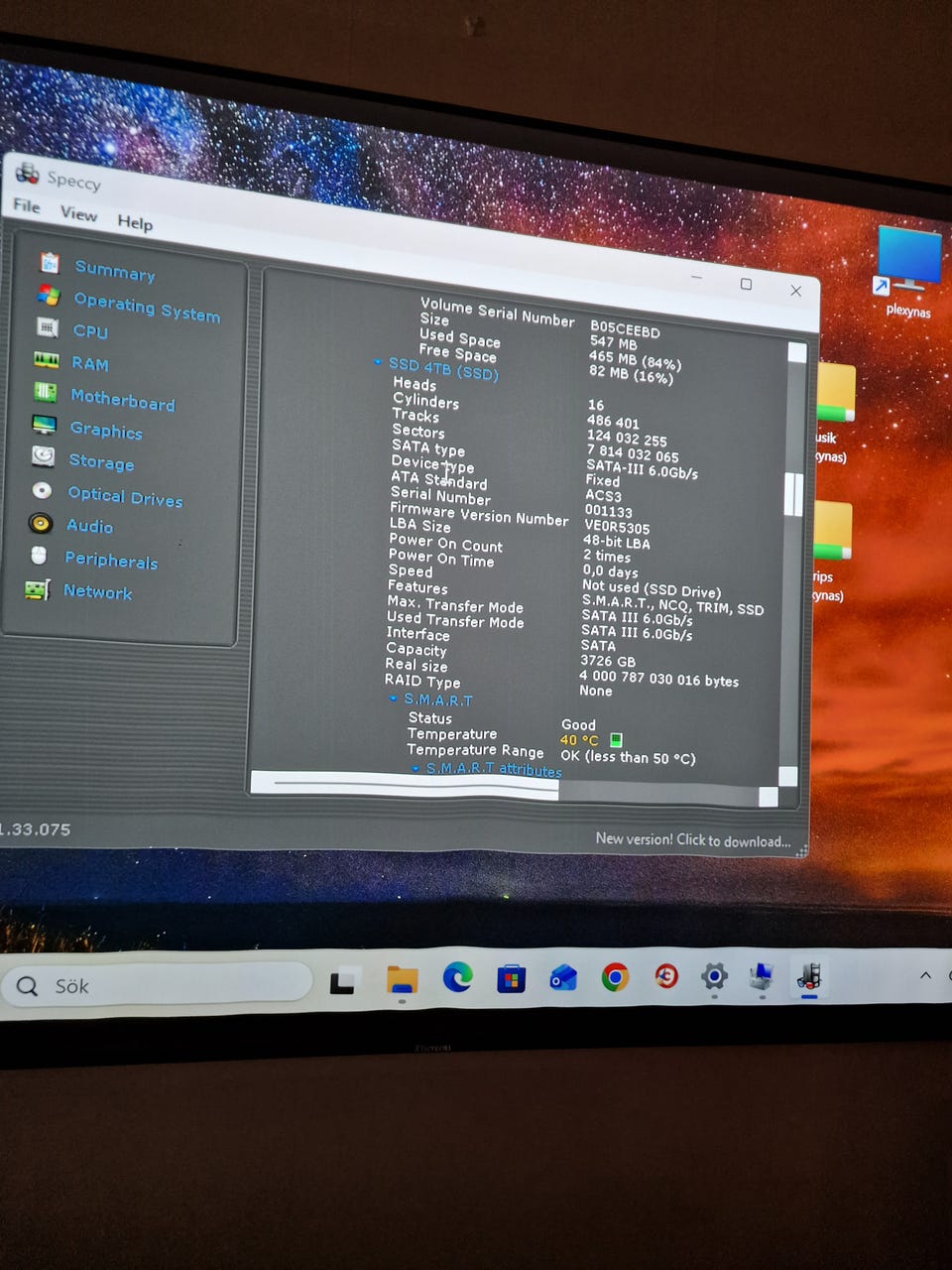Open the Summary section icon
The width and height of the screenshot is (952, 1270).
pyautogui.click(x=50, y=263)
